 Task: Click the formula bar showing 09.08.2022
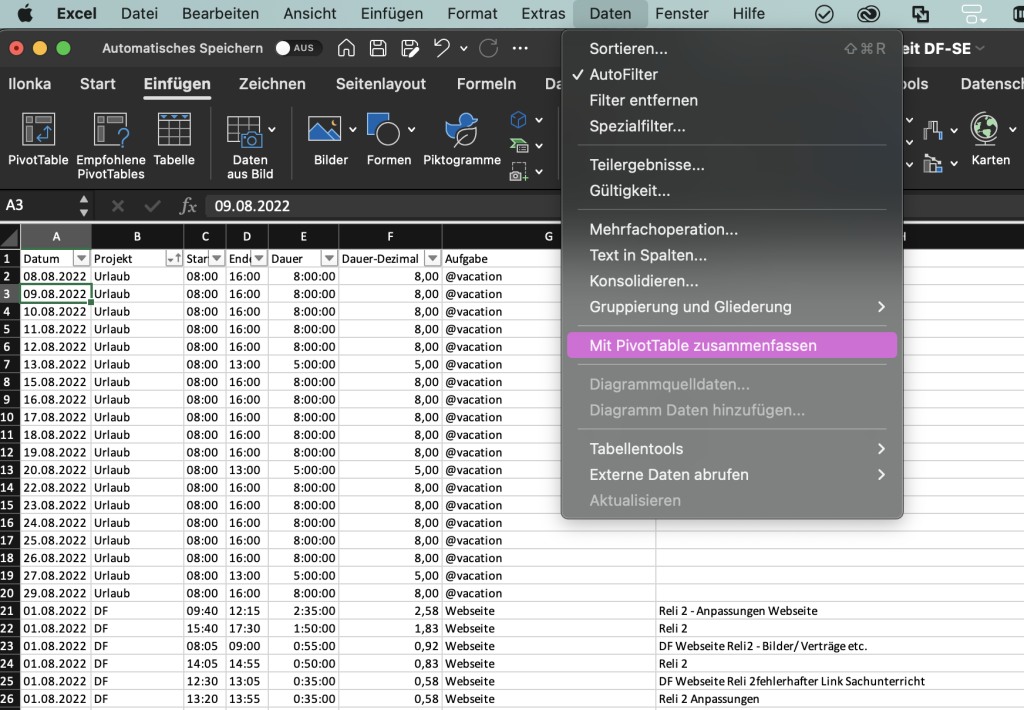(380, 206)
